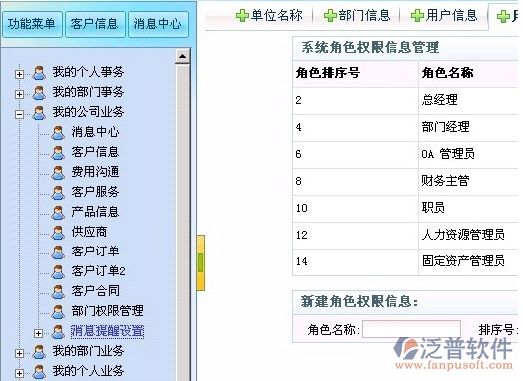This screenshot has width=523, height=381.
Task: Collapse the 我的公司业务 tree node
Action: (x=19, y=114)
